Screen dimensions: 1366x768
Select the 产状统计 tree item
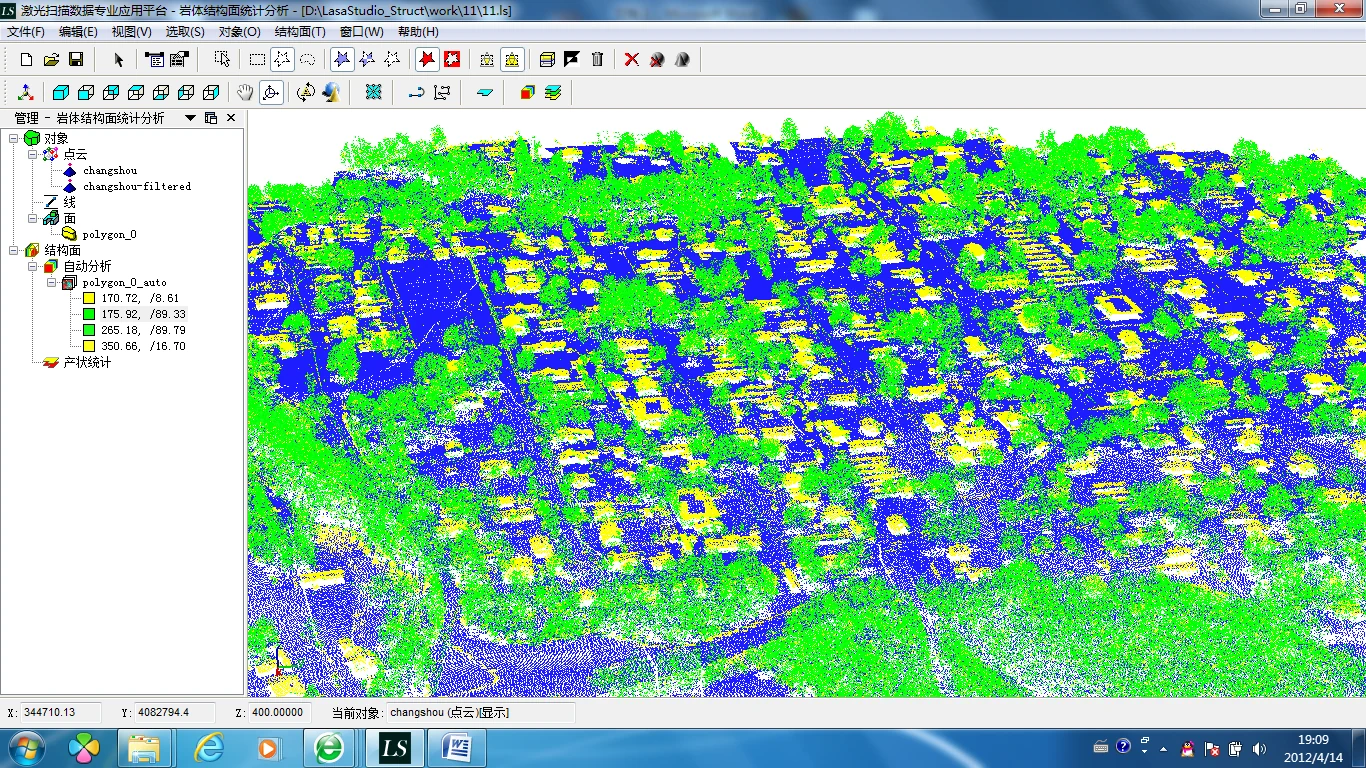(87, 362)
